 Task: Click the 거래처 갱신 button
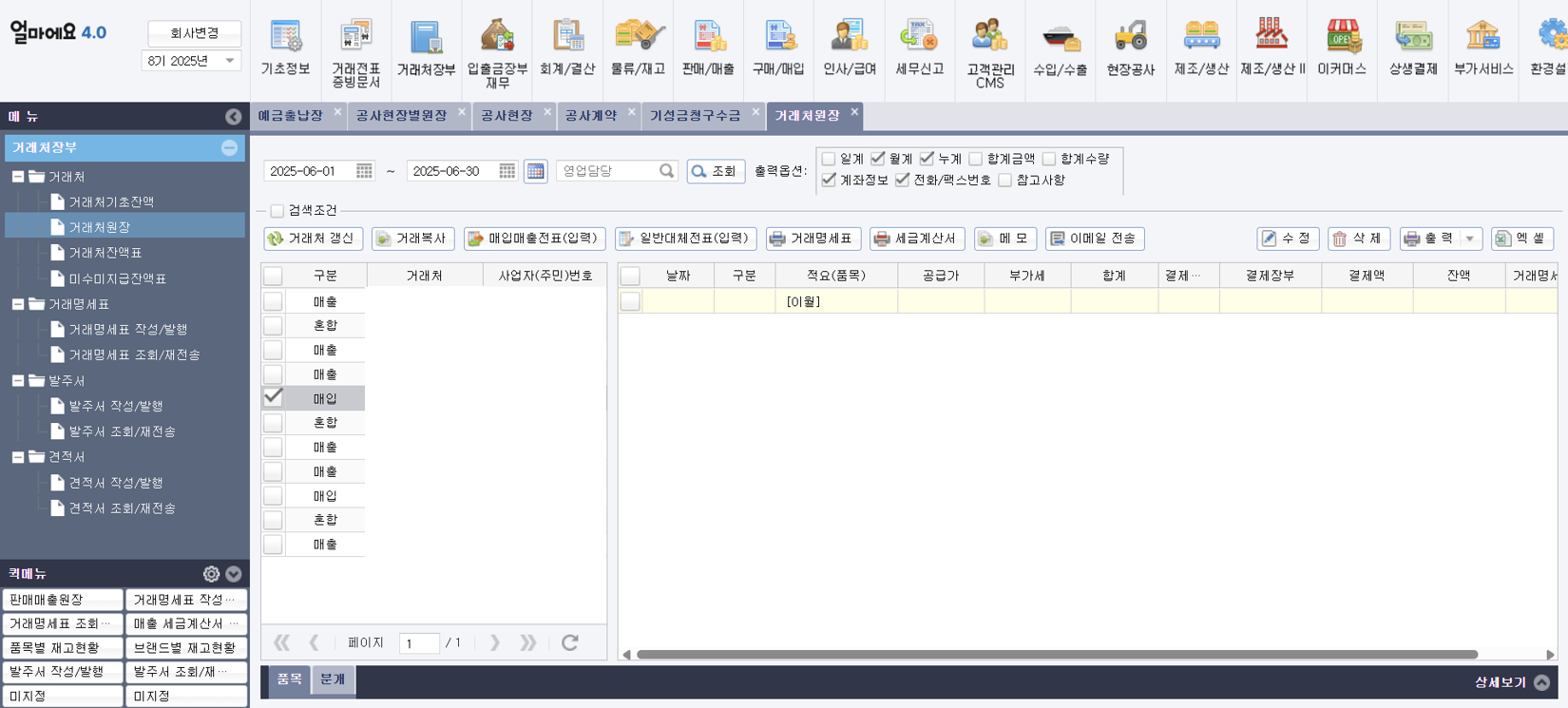point(313,239)
